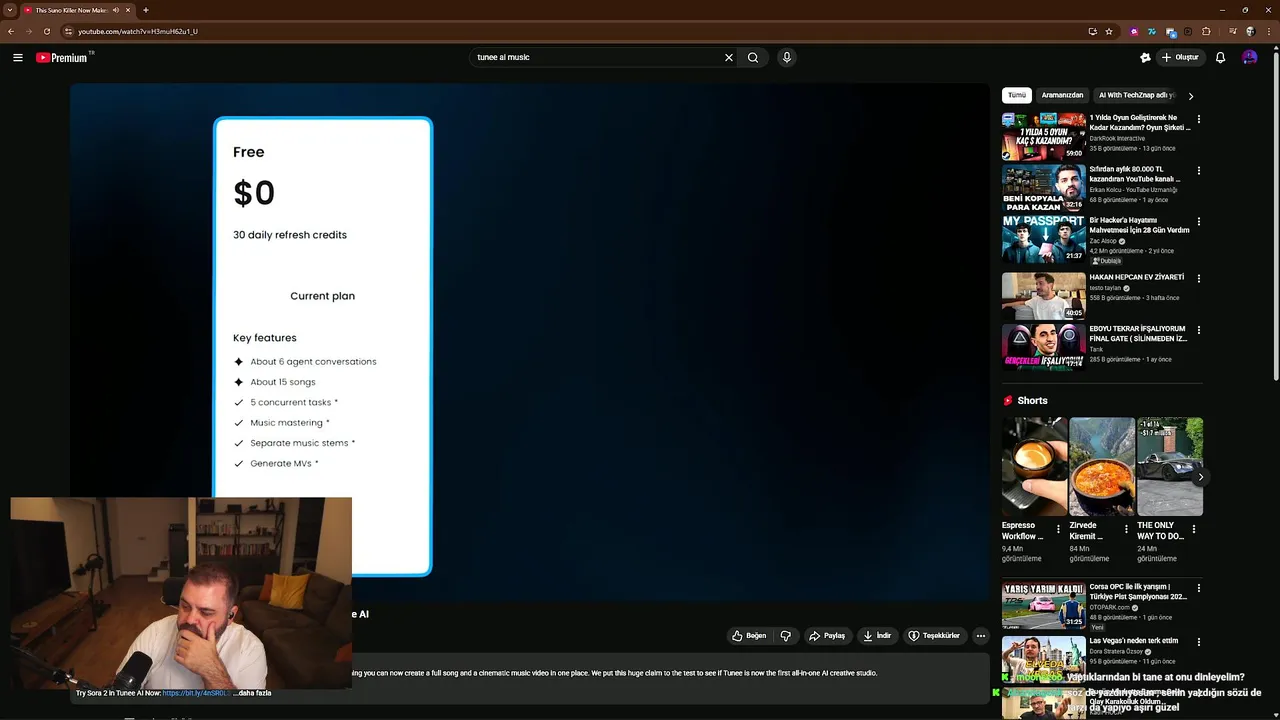Open 'EBOYU TEKRAR İFŞALIYORUM' title link
The image size is (1280, 720).
click(1138, 334)
